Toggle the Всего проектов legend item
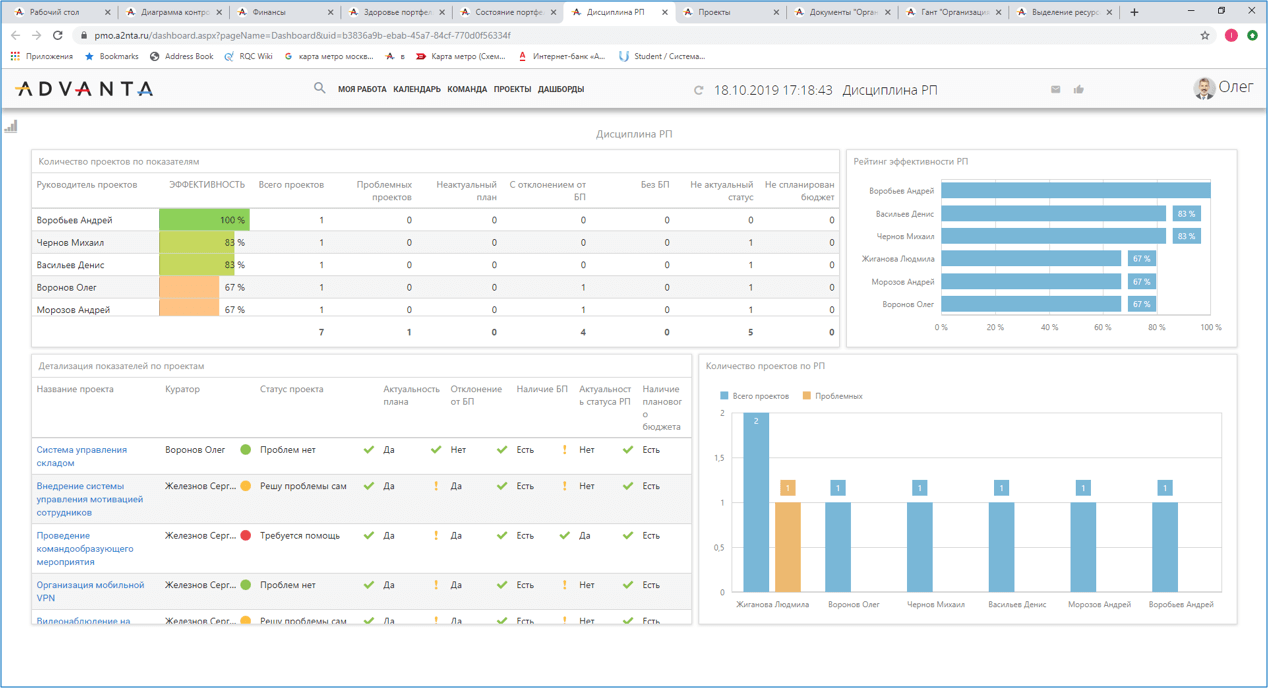The height and width of the screenshot is (688, 1268). coord(754,396)
